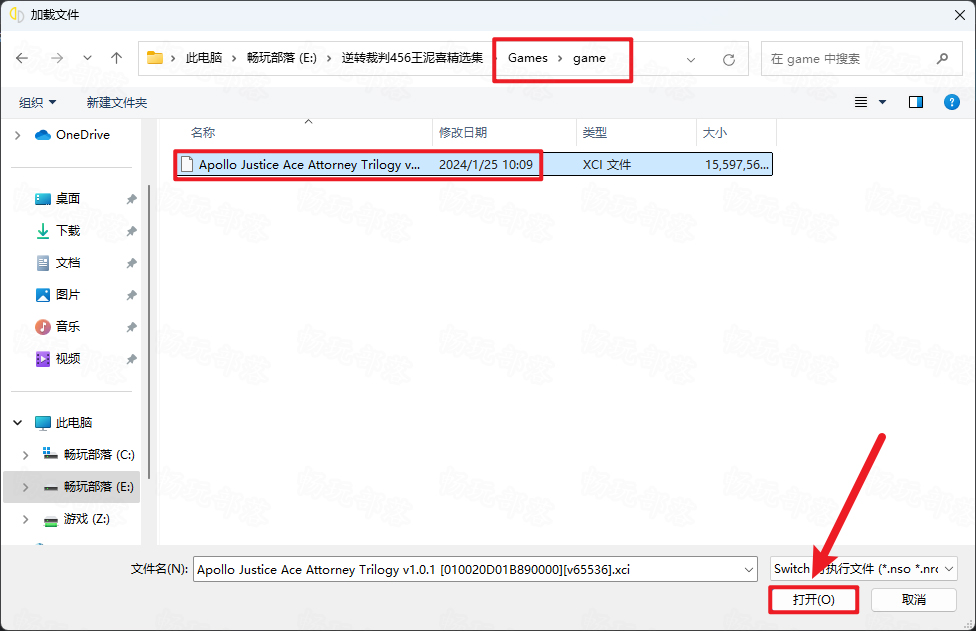976x631 pixels.
Task: Unpin 图片 using its pin icon
Action: [131, 296]
